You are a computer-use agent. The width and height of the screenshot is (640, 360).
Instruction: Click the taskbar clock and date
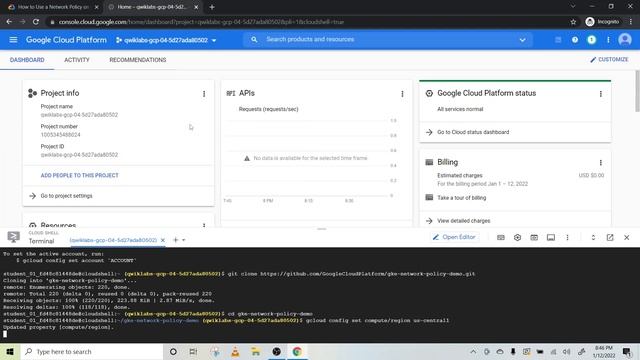point(604,351)
